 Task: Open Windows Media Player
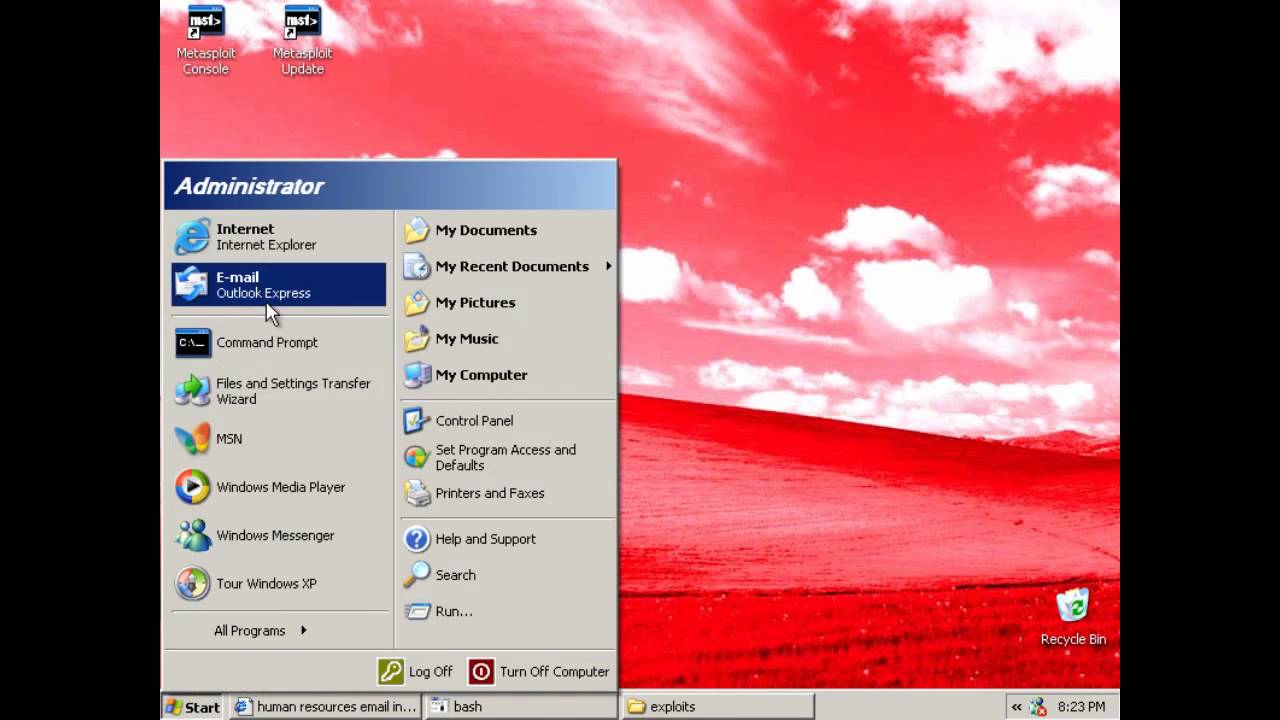(x=279, y=487)
